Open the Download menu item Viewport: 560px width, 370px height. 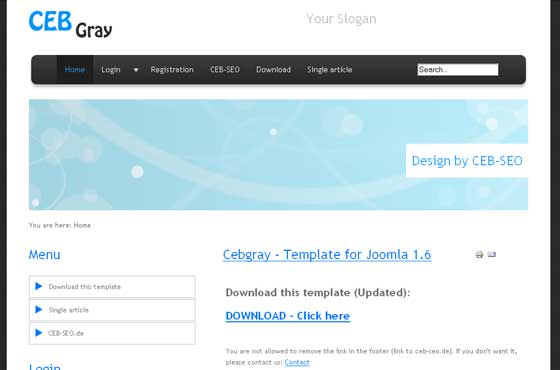click(273, 69)
